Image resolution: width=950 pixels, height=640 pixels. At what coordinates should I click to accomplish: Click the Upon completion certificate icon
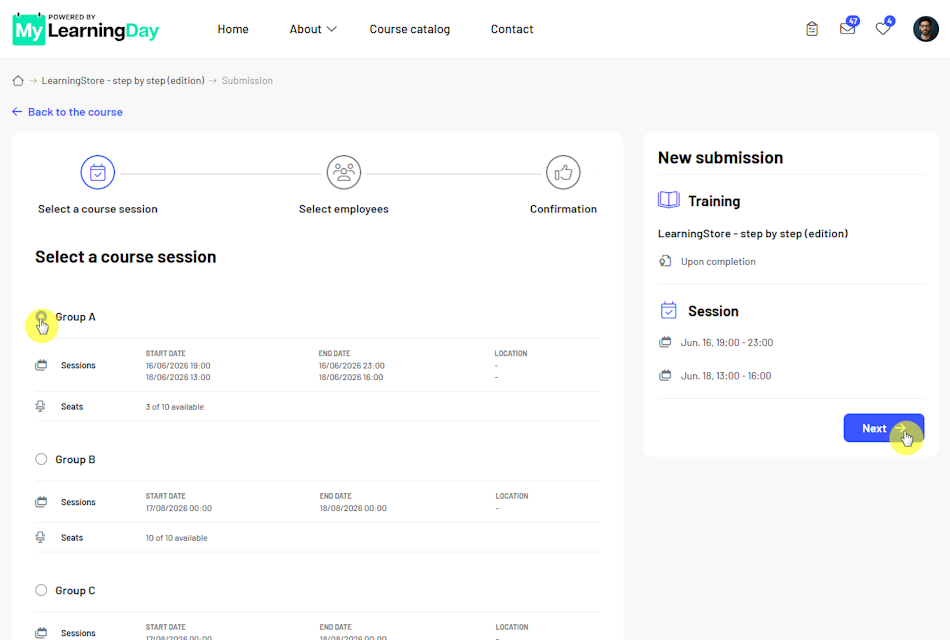pos(665,261)
